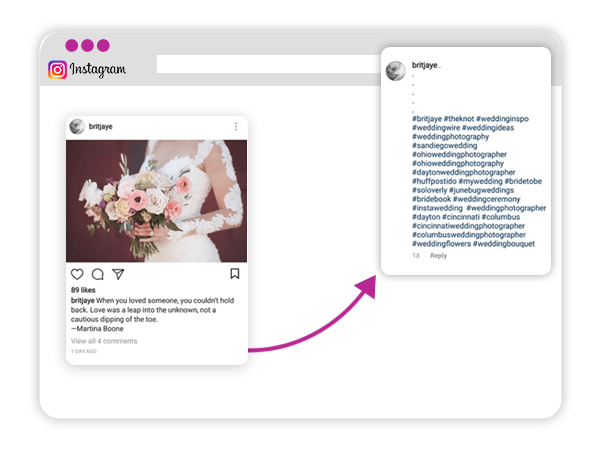The image size is (600, 450).
Task: Click the third magenta window dot
Action: (103, 45)
